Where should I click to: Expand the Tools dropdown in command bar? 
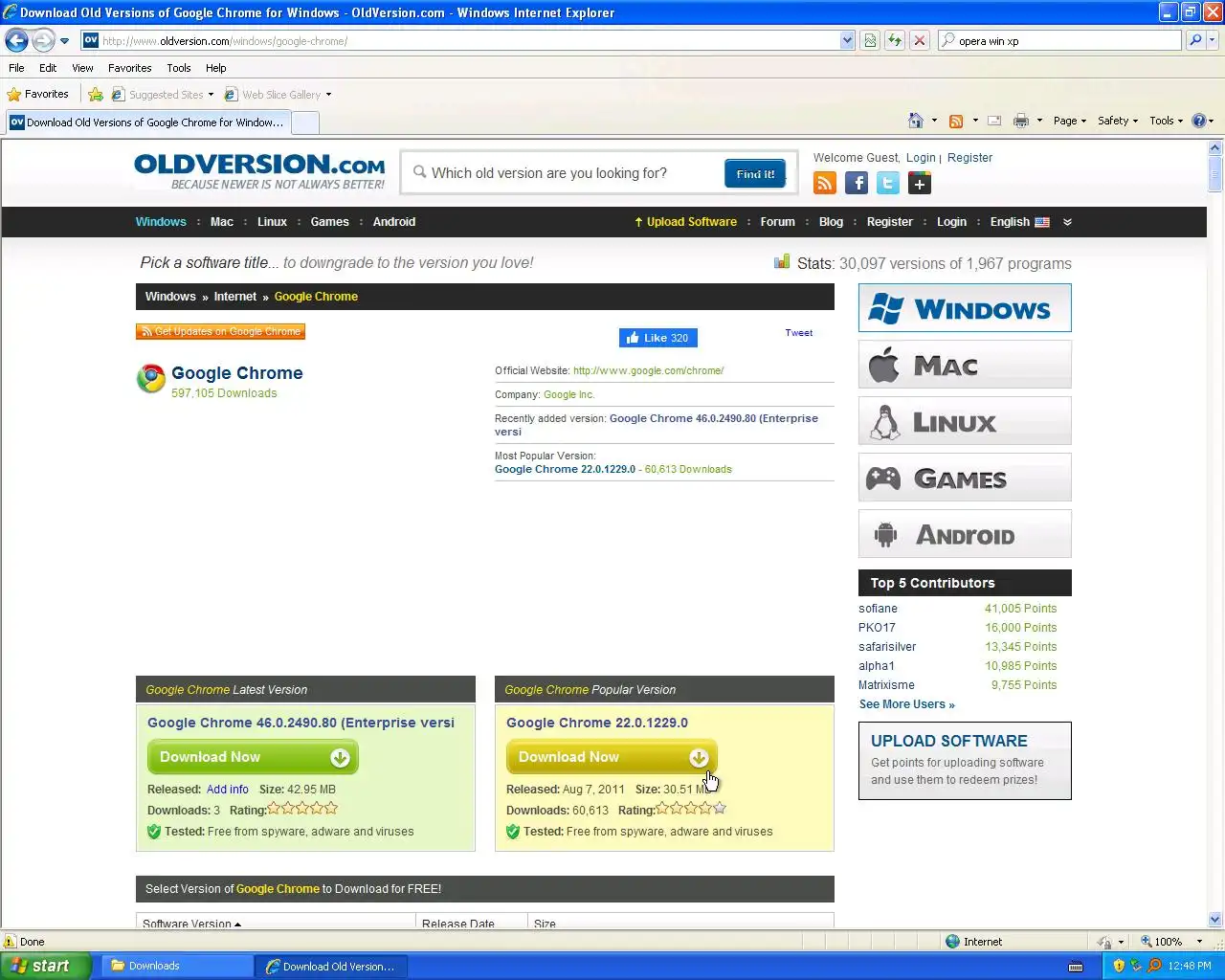tap(1167, 121)
